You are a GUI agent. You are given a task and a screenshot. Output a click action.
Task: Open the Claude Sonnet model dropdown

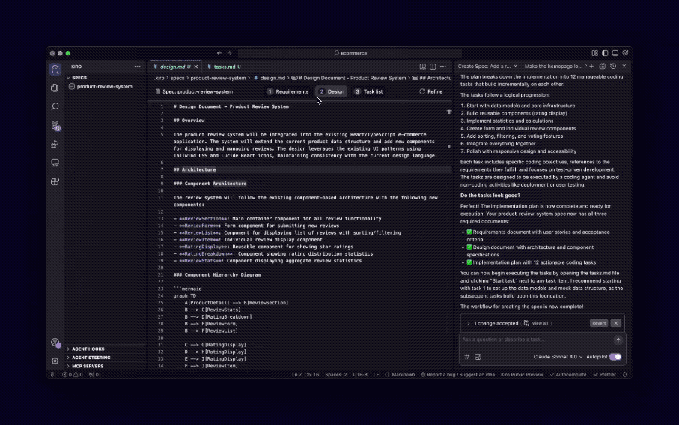559,357
